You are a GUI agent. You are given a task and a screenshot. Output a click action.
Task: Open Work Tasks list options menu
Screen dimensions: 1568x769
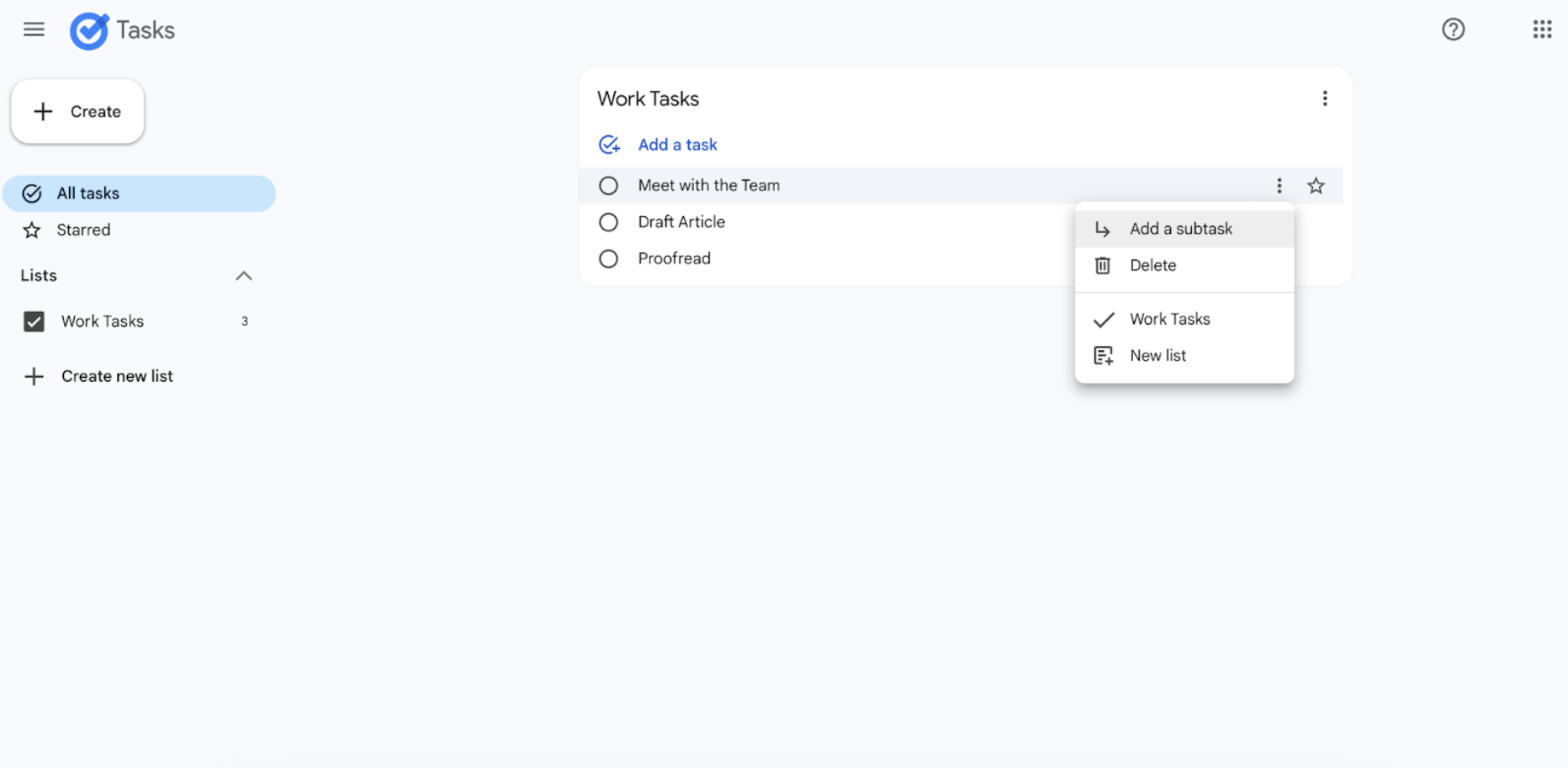1324,98
